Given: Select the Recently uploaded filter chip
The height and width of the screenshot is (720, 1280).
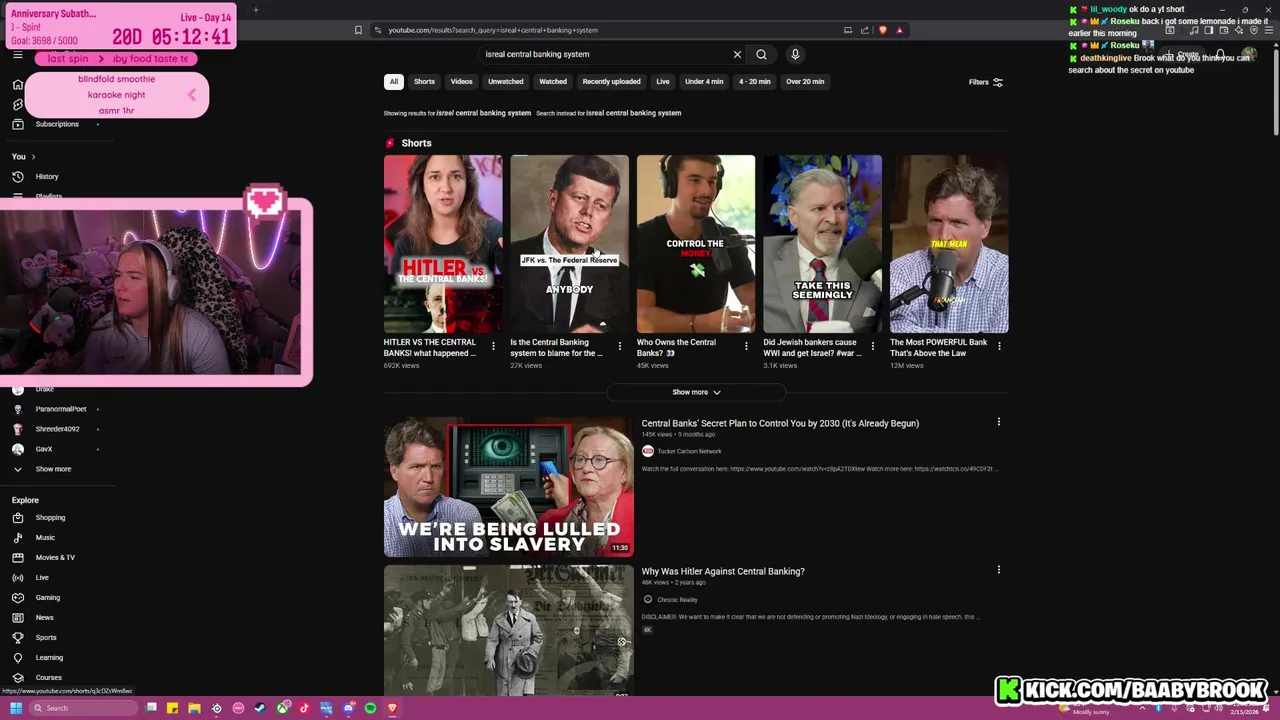Looking at the screenshot, I should 611,82.
